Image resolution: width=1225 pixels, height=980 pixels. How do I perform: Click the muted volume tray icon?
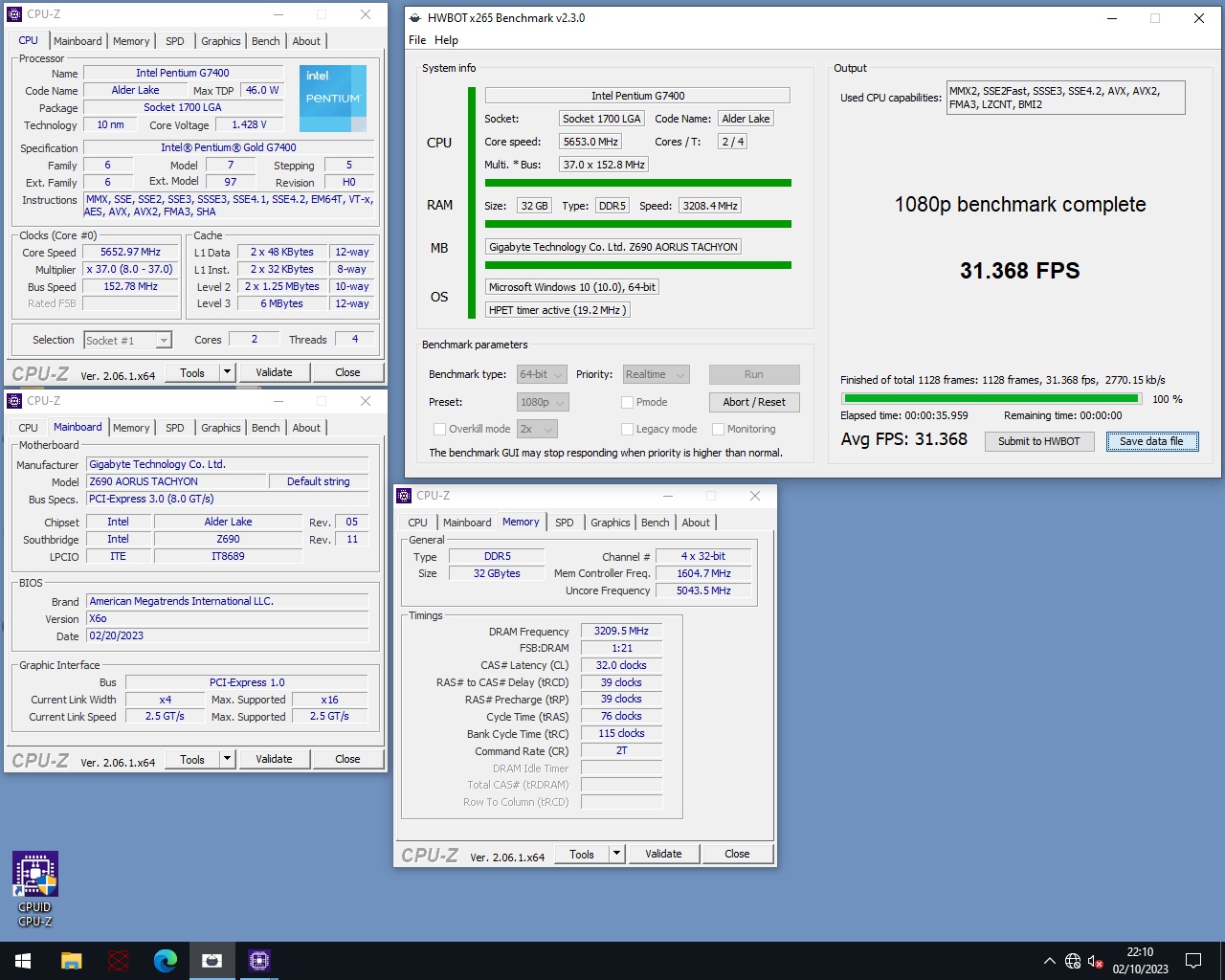coord(1096,961)
